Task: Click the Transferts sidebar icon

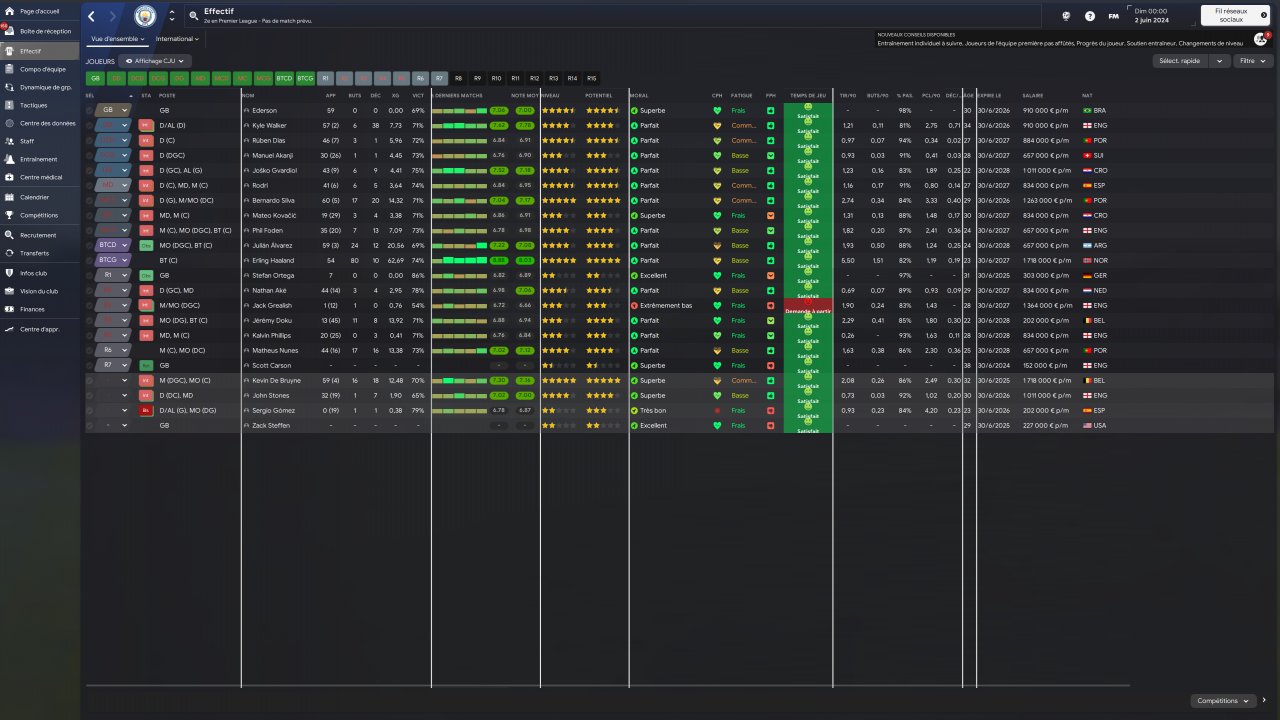Action: 10,253
